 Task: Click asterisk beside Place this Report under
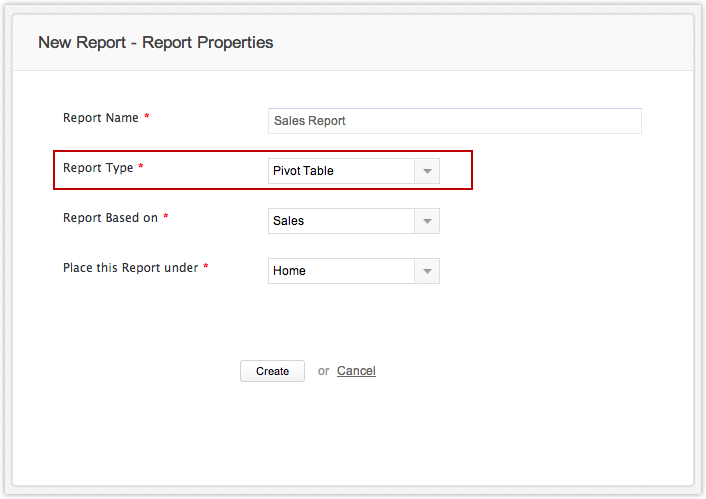[x=206, y=268]
